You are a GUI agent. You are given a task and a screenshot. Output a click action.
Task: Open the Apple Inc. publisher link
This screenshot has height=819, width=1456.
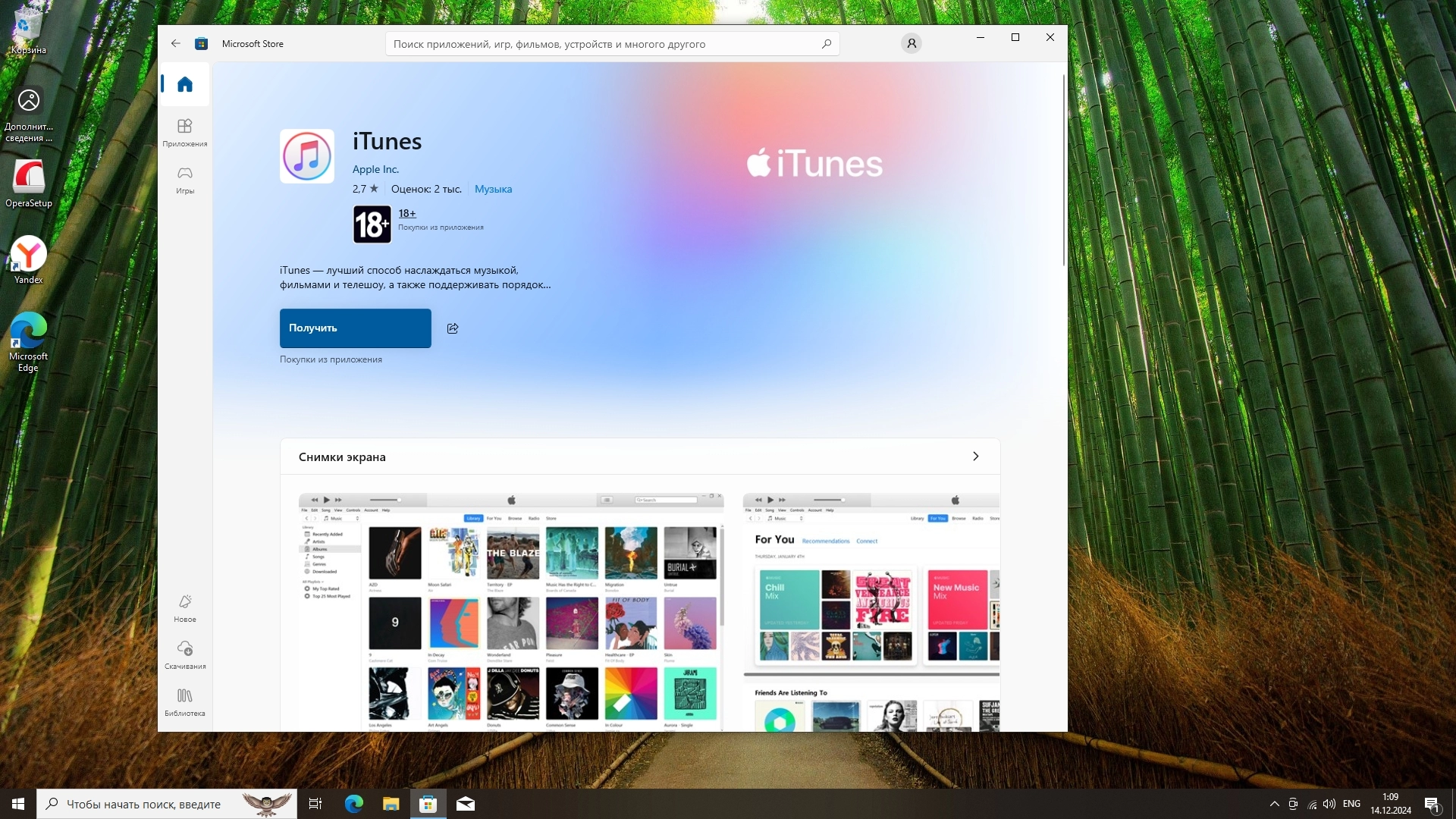pyautogui.click(x=375, y=169)
